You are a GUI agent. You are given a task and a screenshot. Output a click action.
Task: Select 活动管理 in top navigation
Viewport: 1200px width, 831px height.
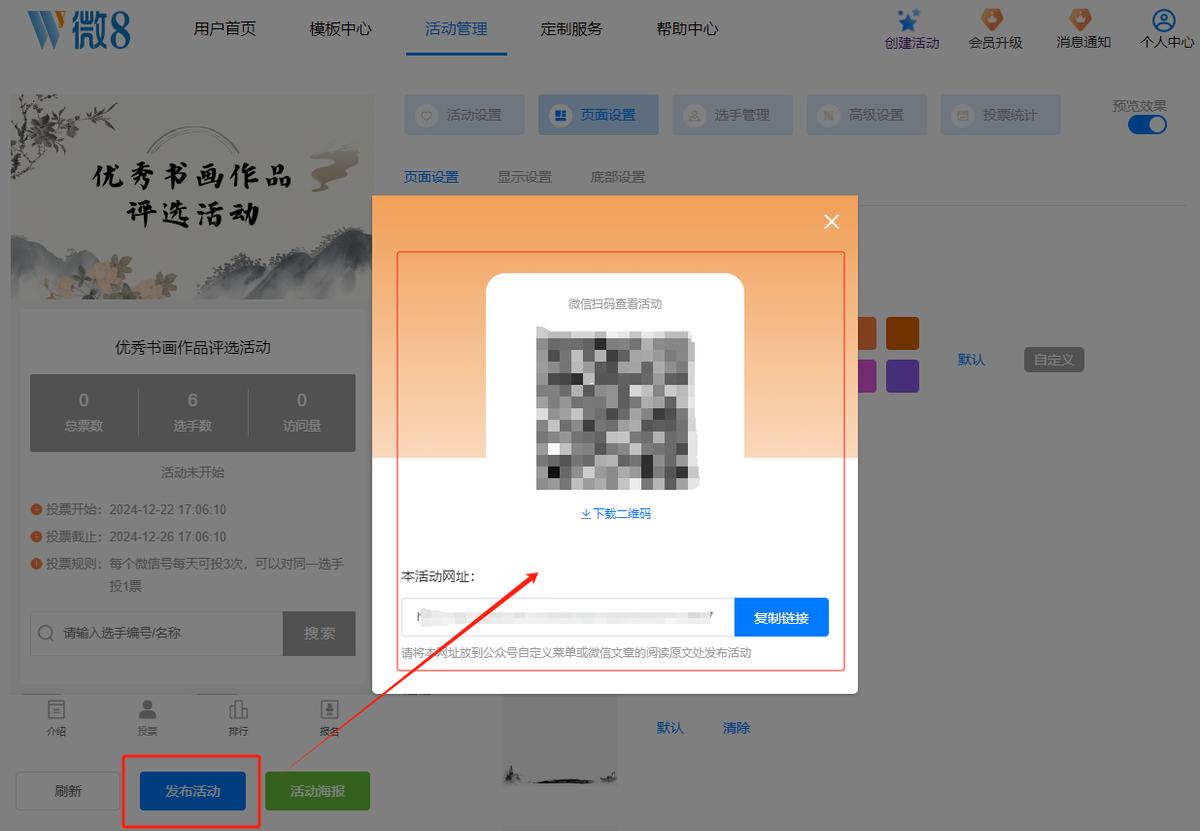tap(457, 29)
